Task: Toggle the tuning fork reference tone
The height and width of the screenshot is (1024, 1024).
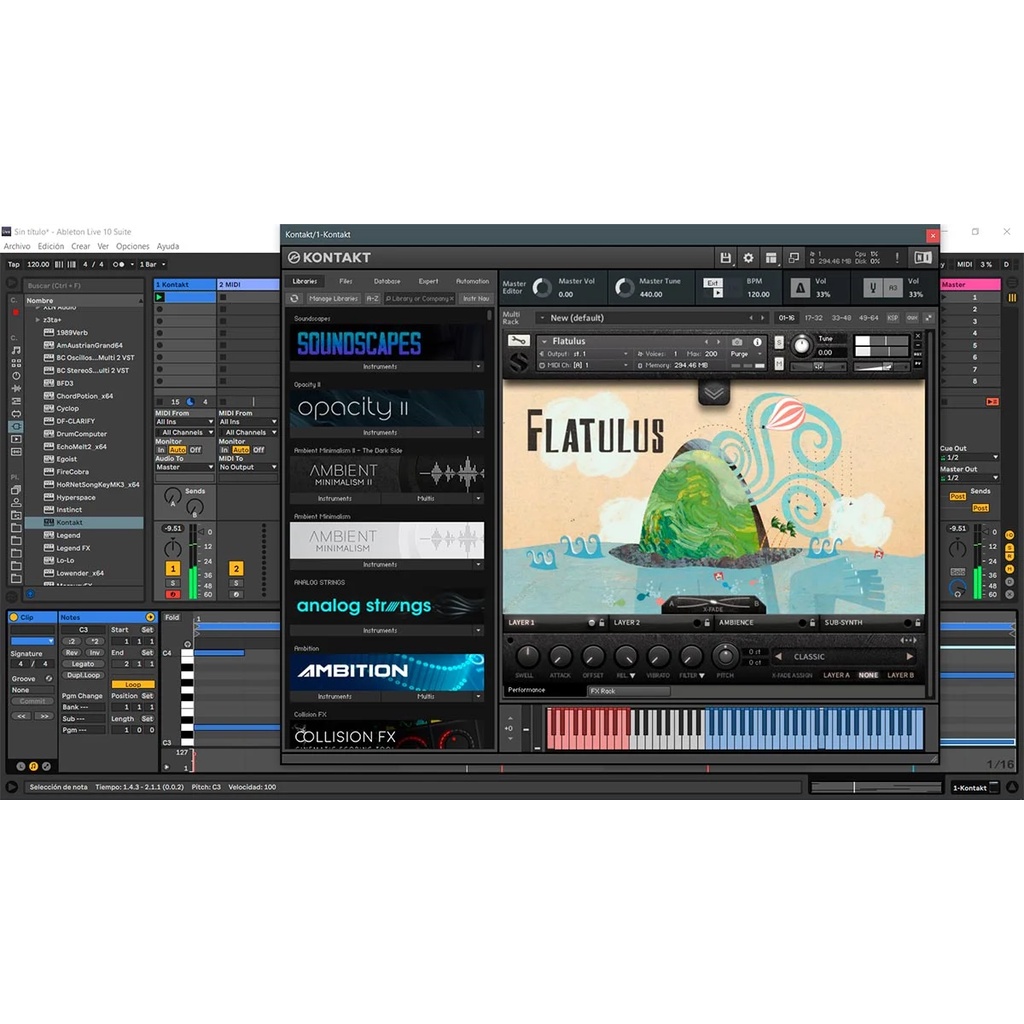Action: [x=872, y=288]
